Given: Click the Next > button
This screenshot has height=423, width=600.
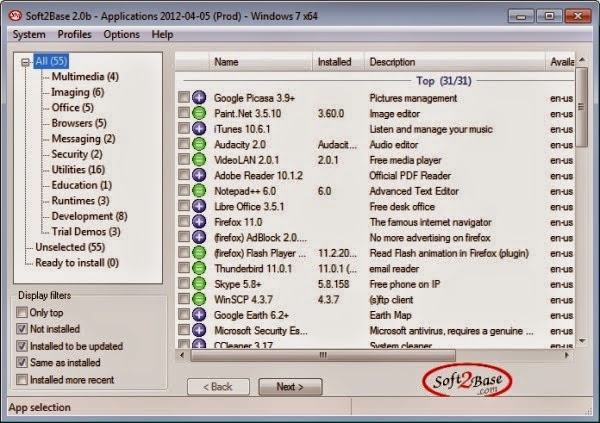Looking at the screenshot, I should coord(290,387).
